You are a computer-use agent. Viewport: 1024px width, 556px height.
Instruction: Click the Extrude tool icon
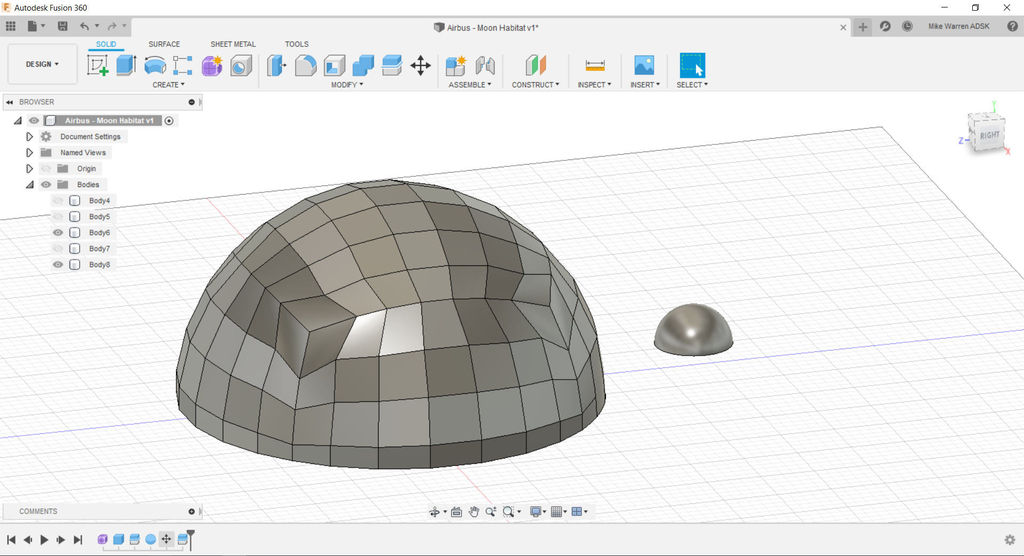126,66
